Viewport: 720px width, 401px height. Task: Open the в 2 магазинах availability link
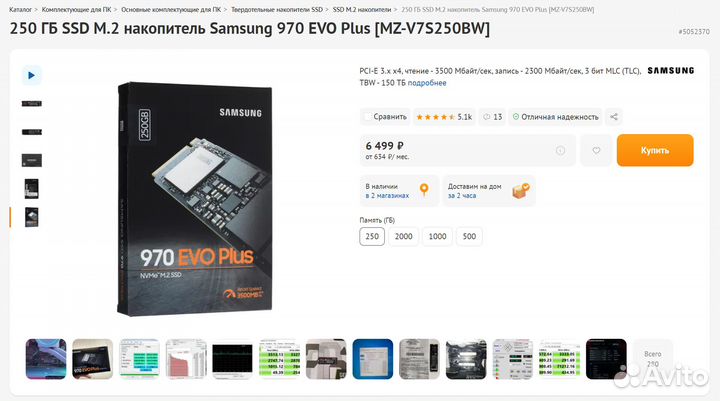(x=387, y=195)
